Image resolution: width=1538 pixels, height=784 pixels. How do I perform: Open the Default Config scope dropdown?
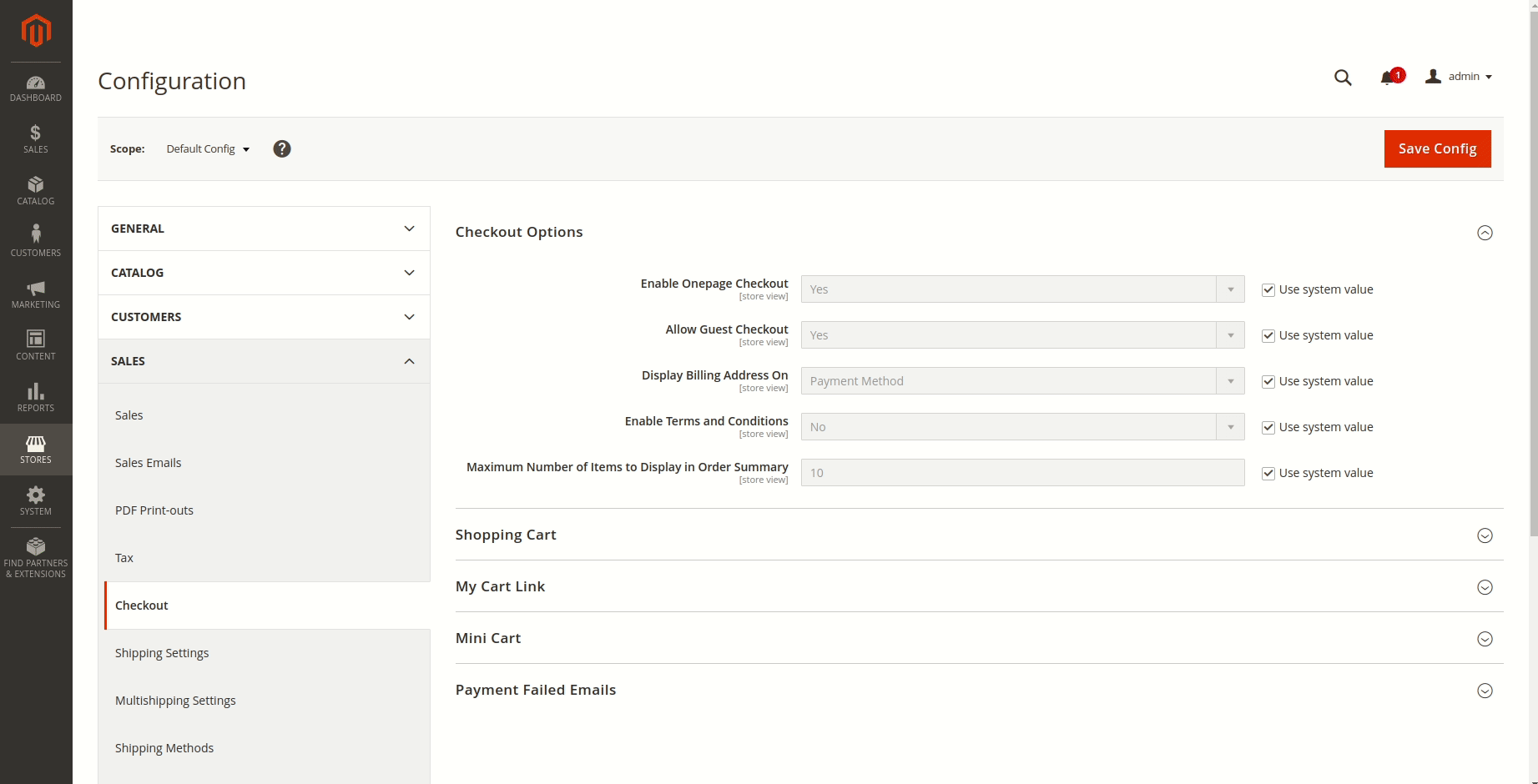click(206, 148)
